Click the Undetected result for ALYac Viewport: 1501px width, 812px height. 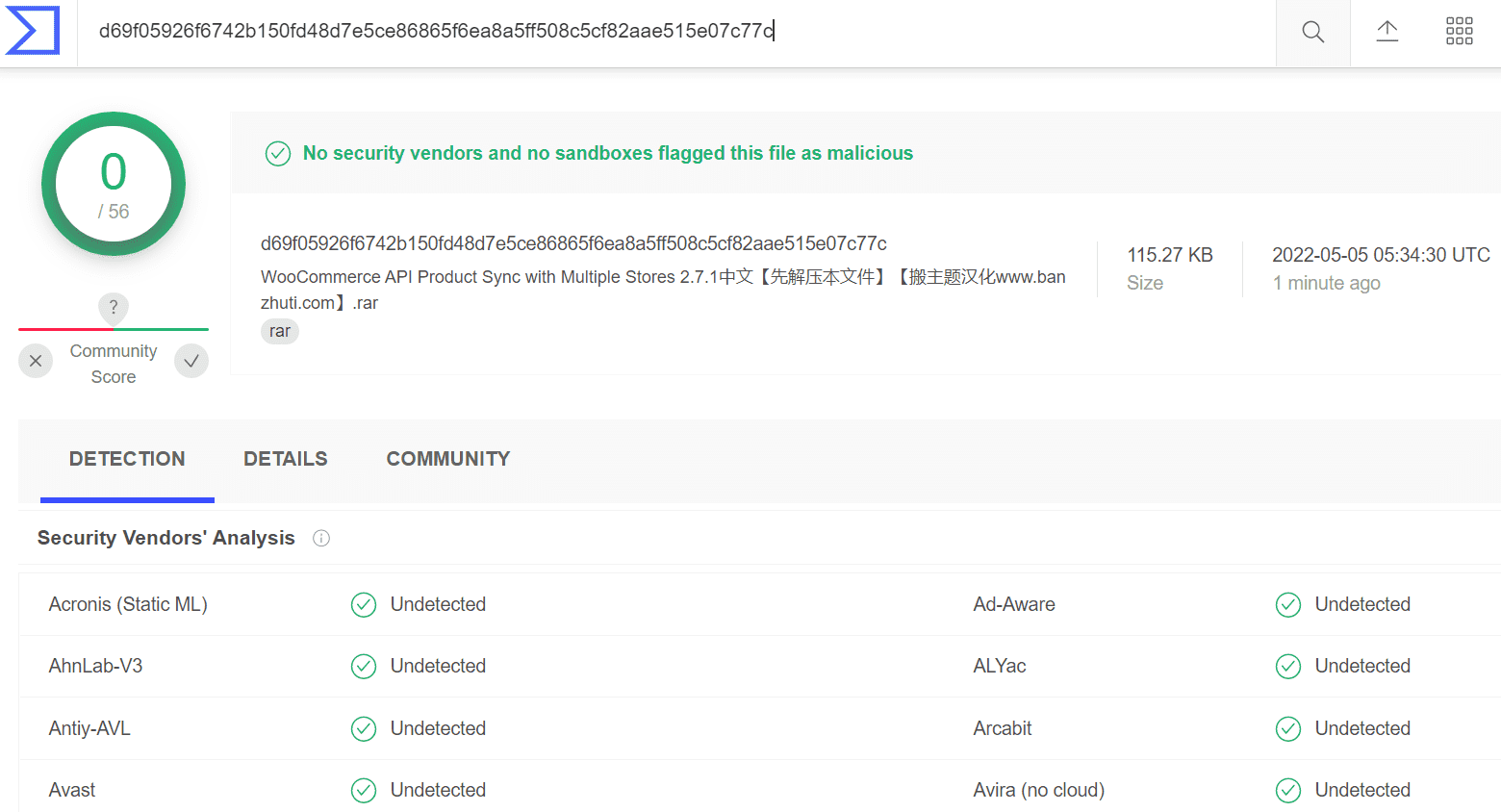click(x=1362, y=666)
